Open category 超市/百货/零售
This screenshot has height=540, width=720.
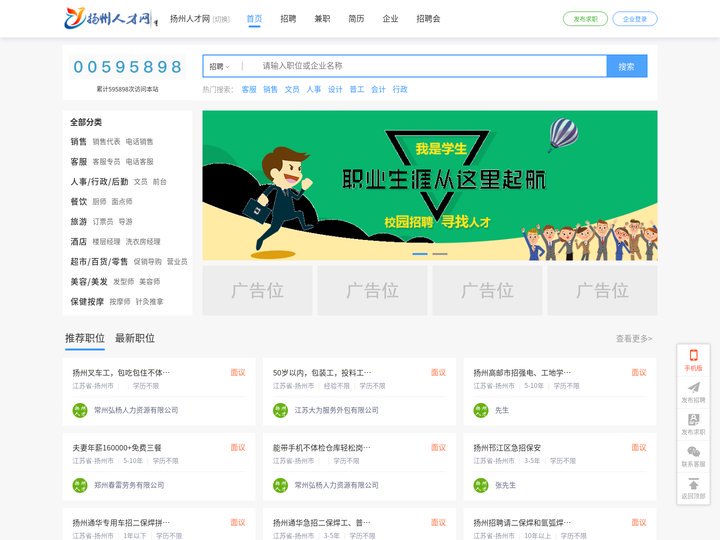[99, 261]
